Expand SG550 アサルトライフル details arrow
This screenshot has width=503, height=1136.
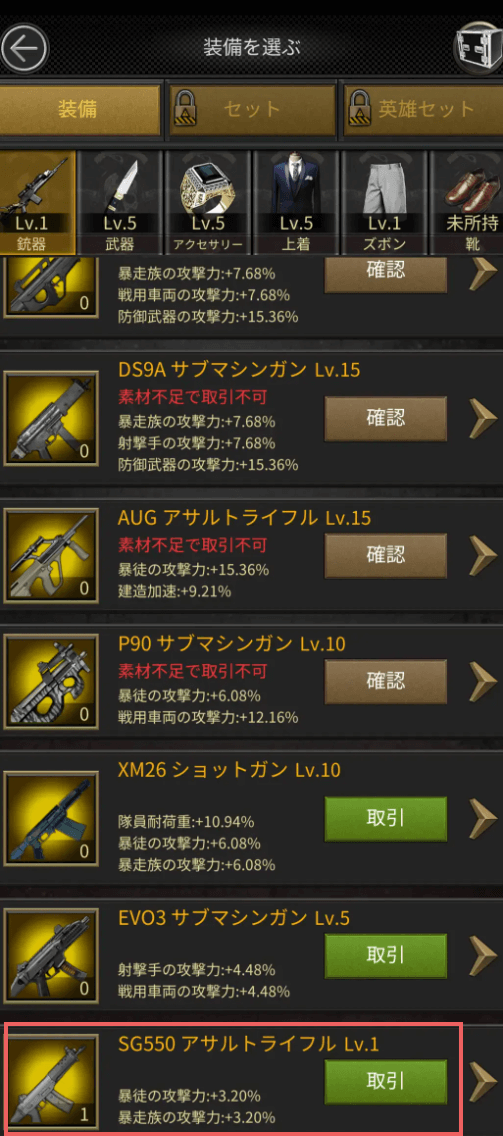point(483,1082)
